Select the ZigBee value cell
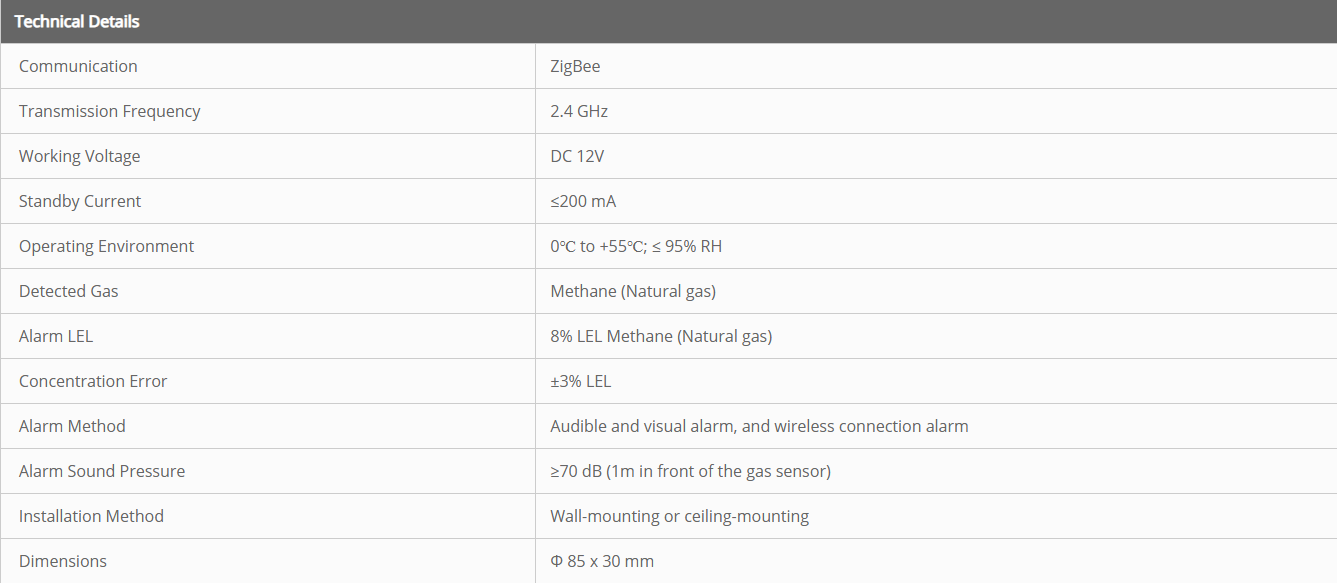Image resolution: width=1337 pixels, height=583 pixels. [575, 66]
